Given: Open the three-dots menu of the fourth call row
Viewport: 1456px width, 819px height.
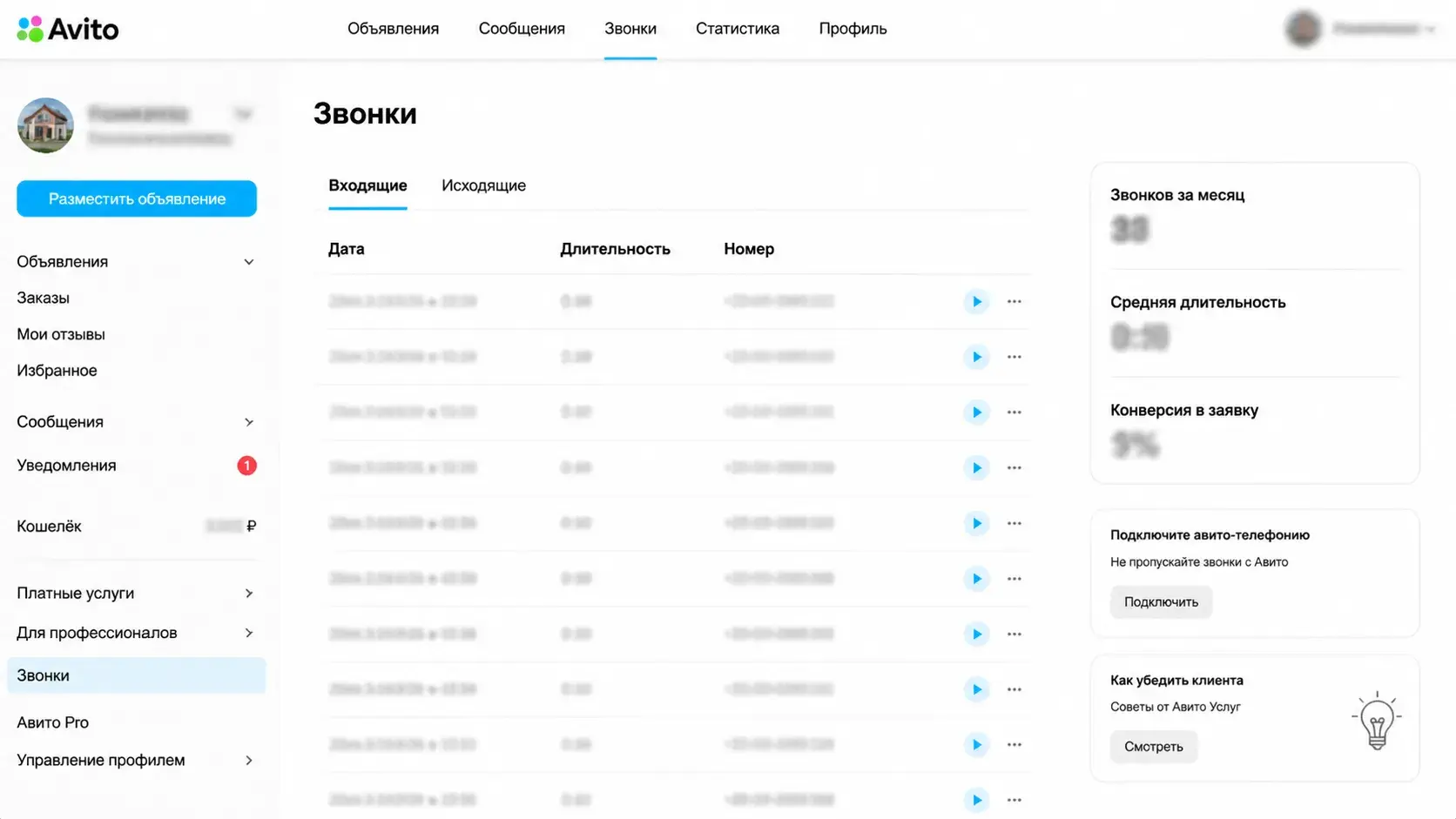Looking at the screenshot, I should coord(1014,467).
